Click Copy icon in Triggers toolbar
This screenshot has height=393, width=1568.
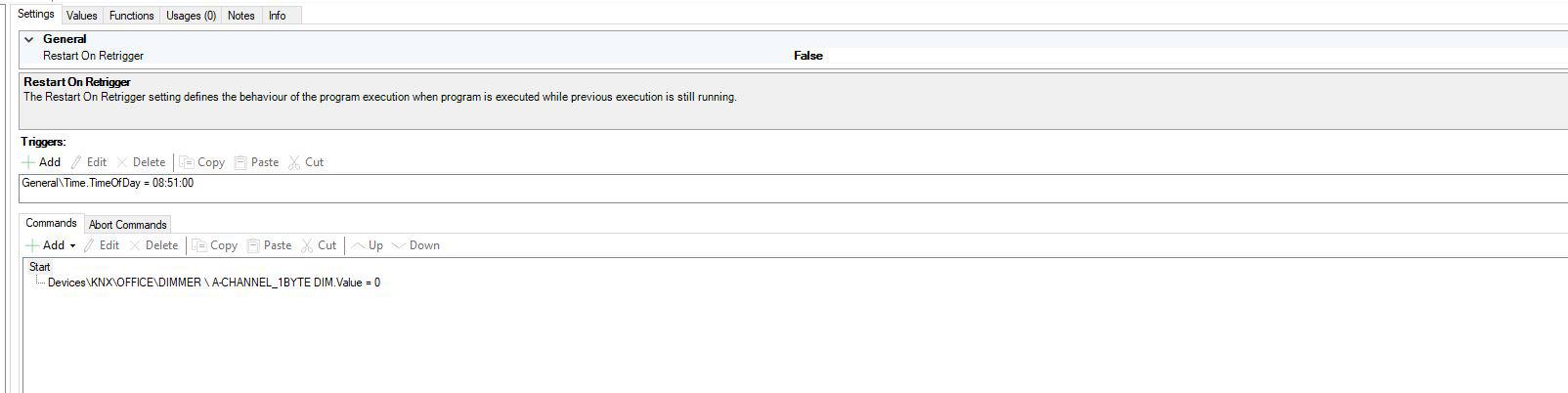pos(187,162)
